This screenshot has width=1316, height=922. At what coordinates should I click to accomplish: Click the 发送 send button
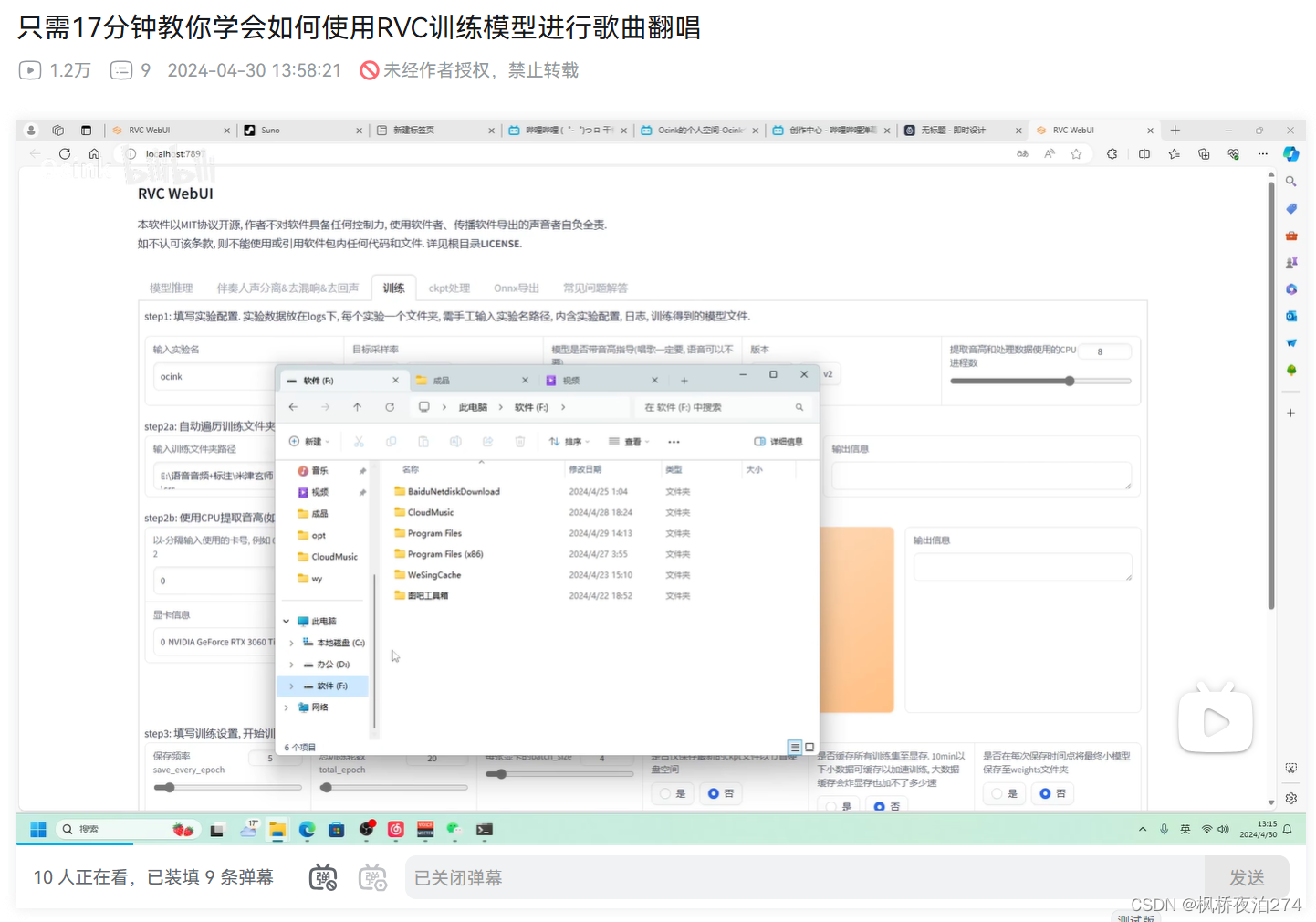coord(1247,877)
